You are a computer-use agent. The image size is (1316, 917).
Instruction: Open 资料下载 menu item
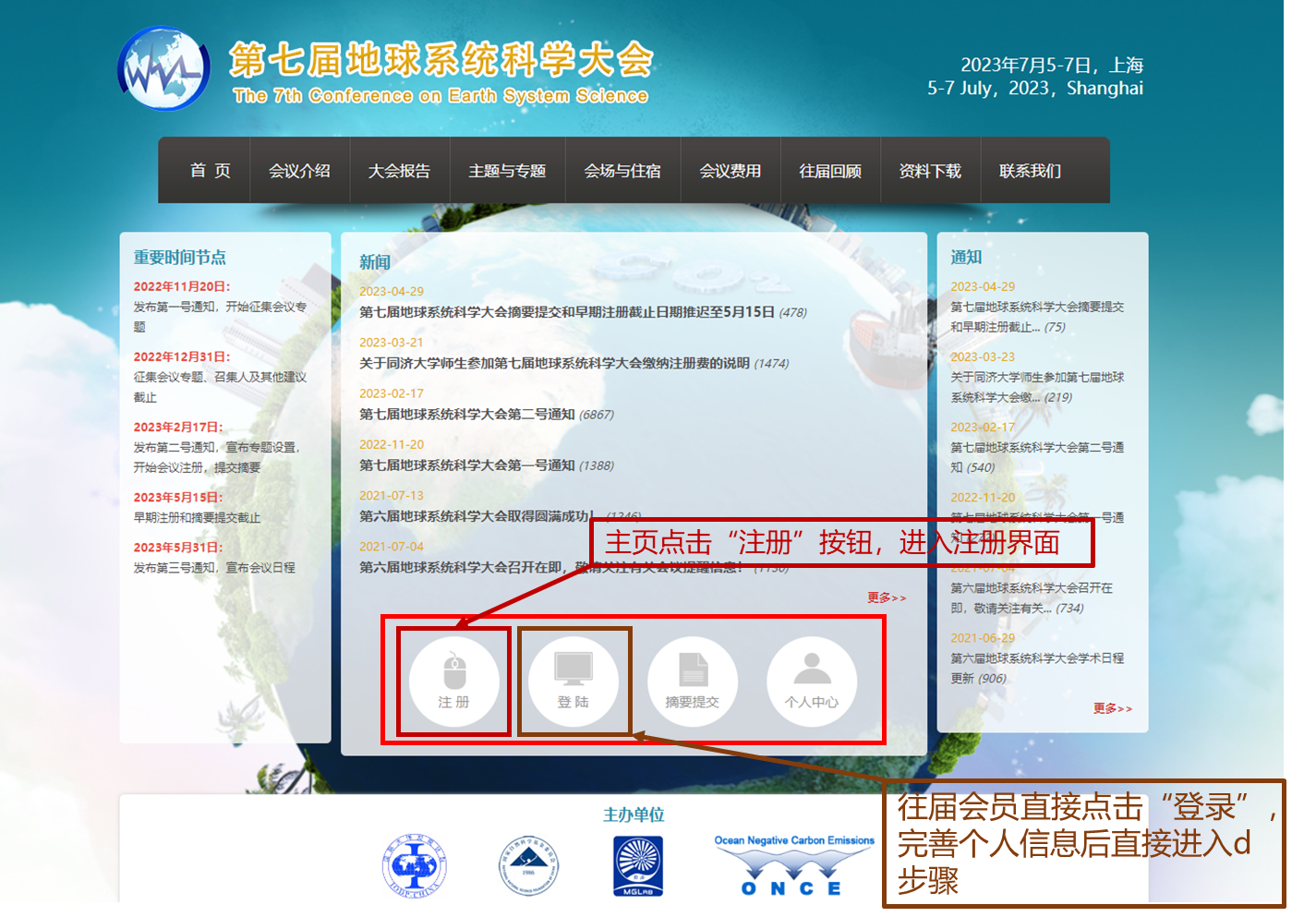pos(930,171)
